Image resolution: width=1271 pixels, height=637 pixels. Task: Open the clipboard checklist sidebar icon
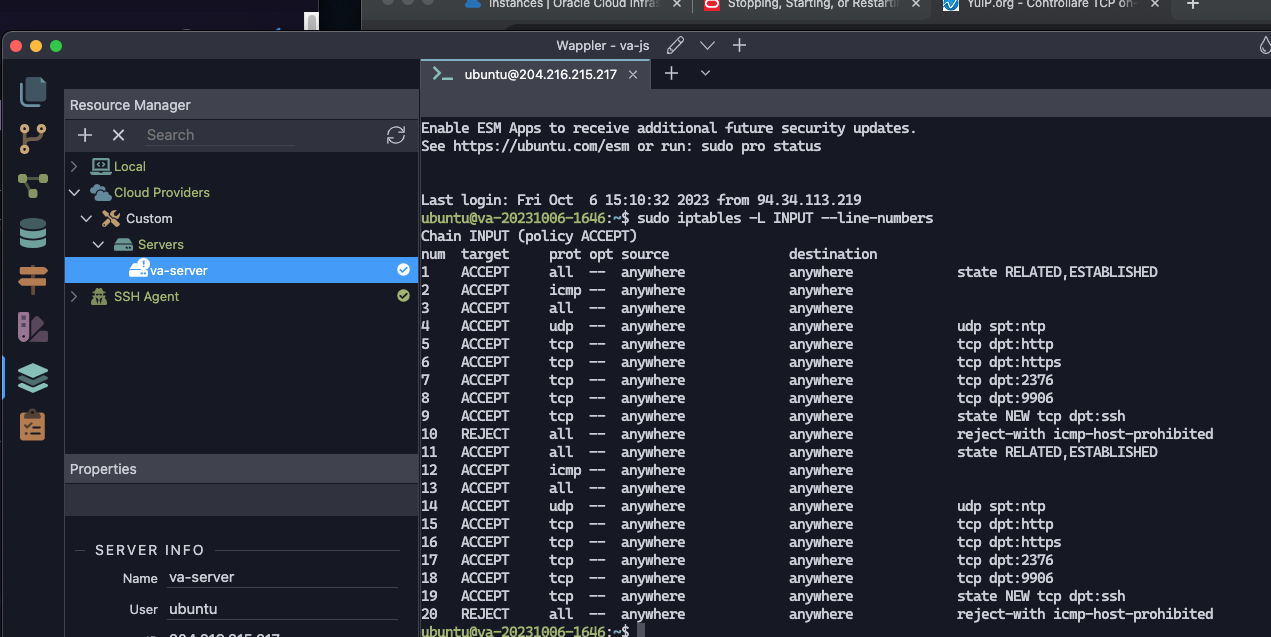(x=33, y=425)
